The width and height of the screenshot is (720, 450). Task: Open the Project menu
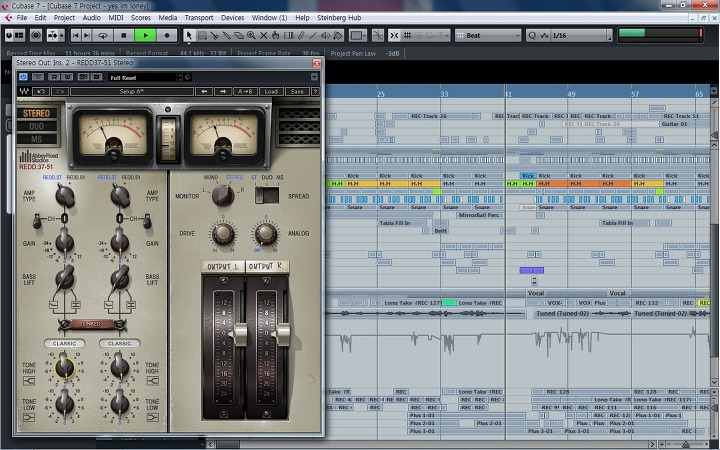coord(64,18)
